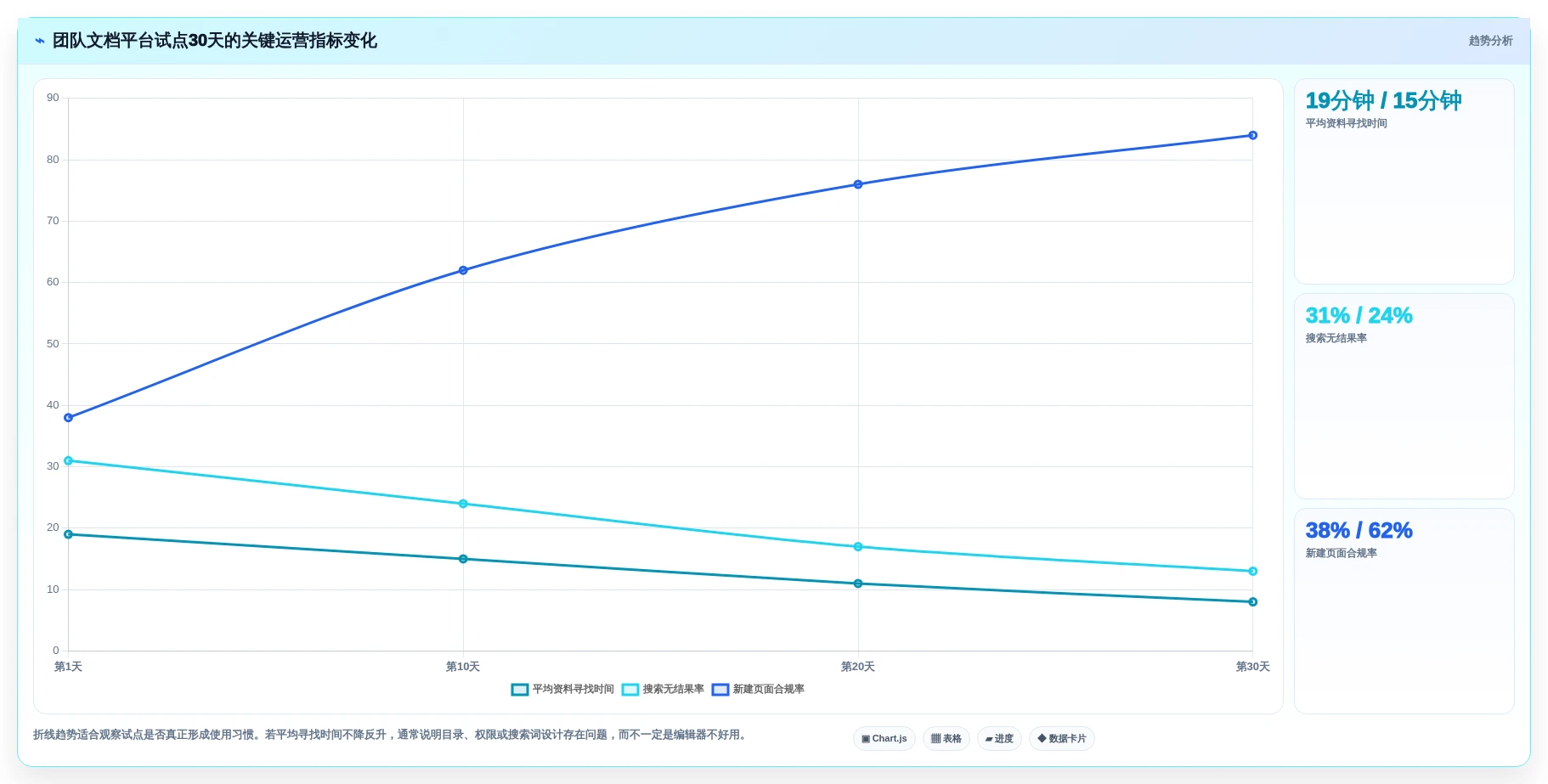Click the 31% / 24% card value
The width and height of the screenshot is (1548, 784).
tap(1359, 315)
